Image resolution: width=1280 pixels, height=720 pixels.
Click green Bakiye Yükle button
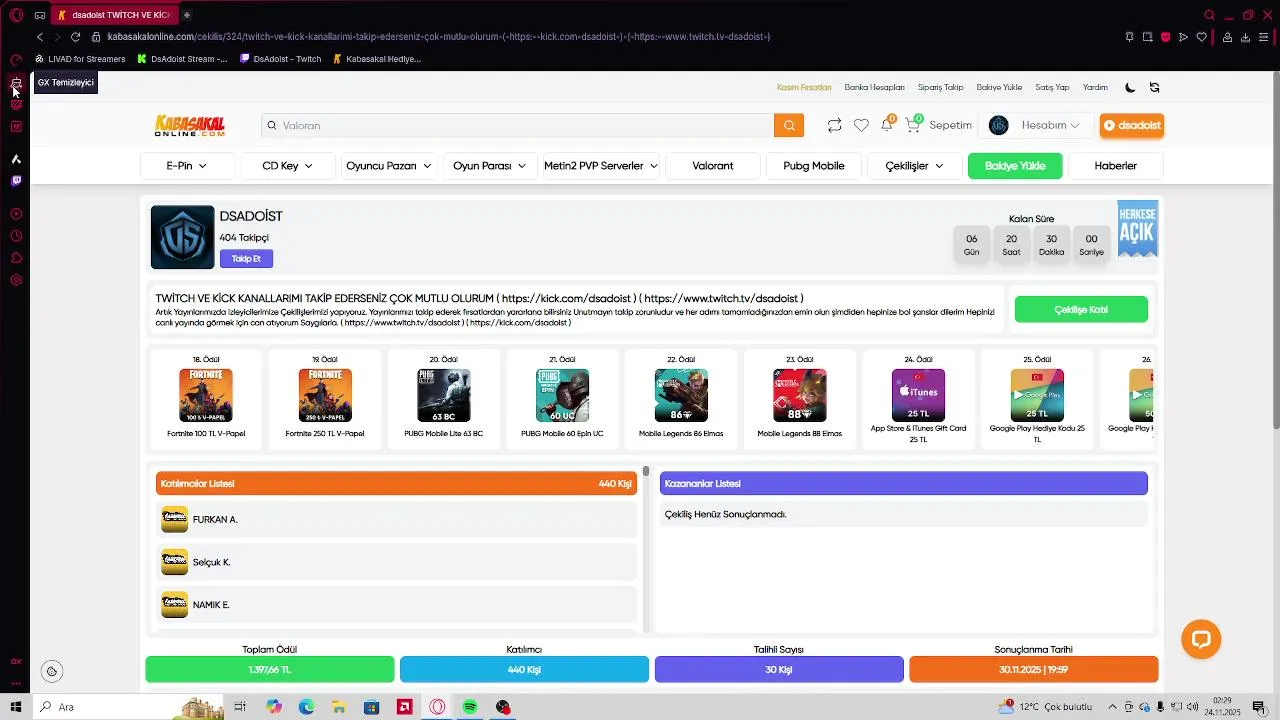(x=1015, y=166)
